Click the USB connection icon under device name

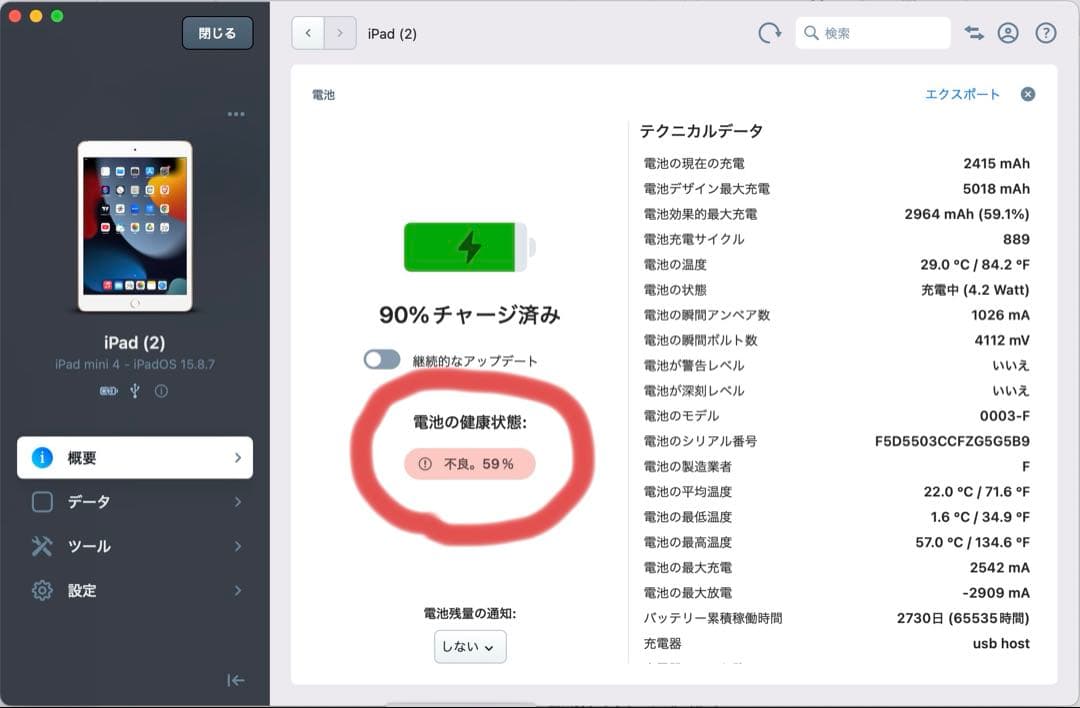pos(135,391)
